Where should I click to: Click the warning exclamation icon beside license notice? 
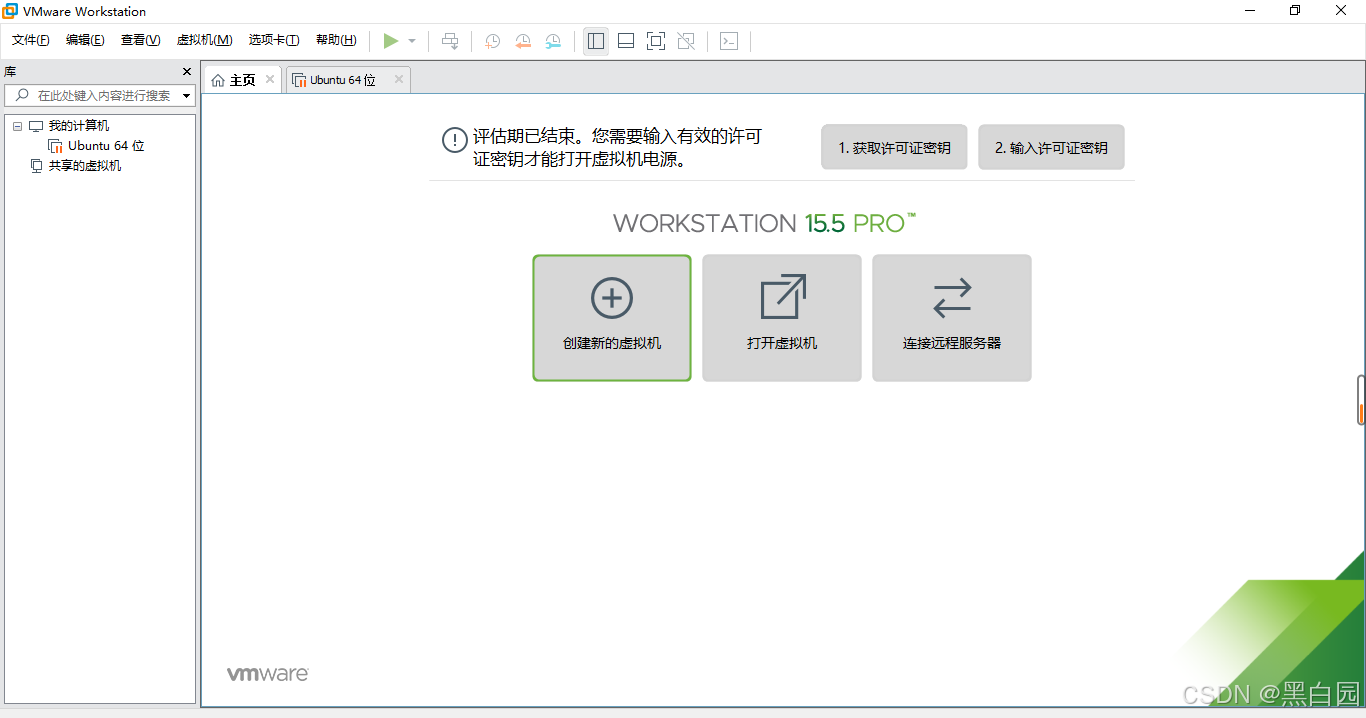click(455, 140)
